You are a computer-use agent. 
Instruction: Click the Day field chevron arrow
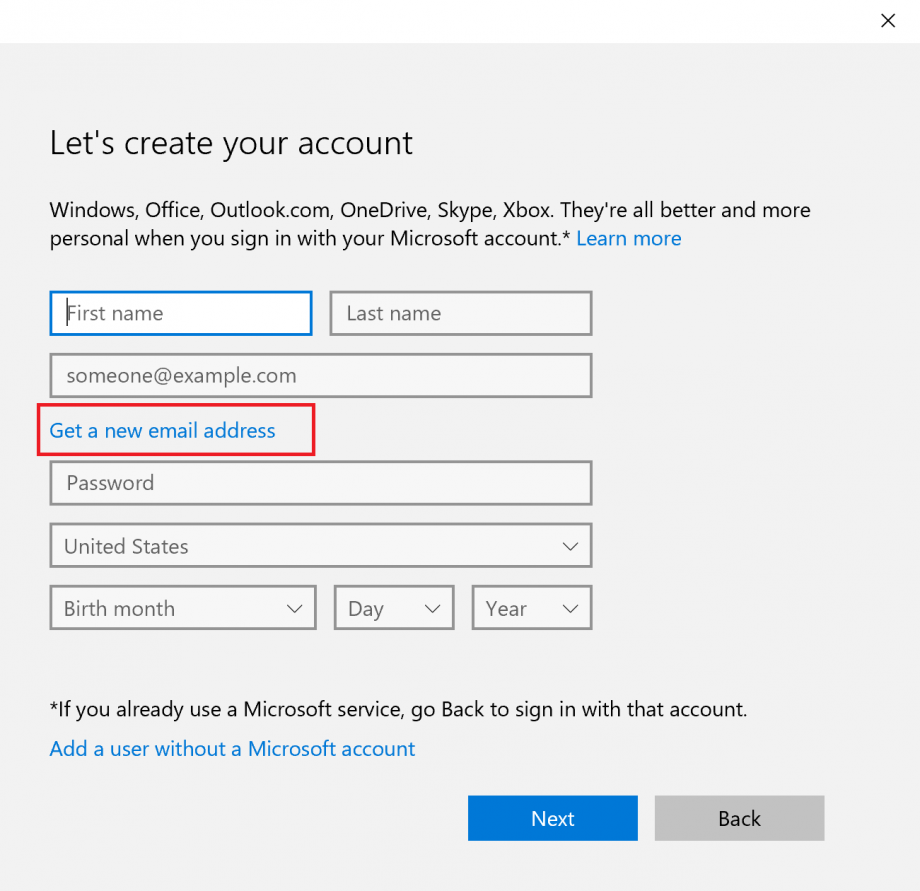click(432, 607)
